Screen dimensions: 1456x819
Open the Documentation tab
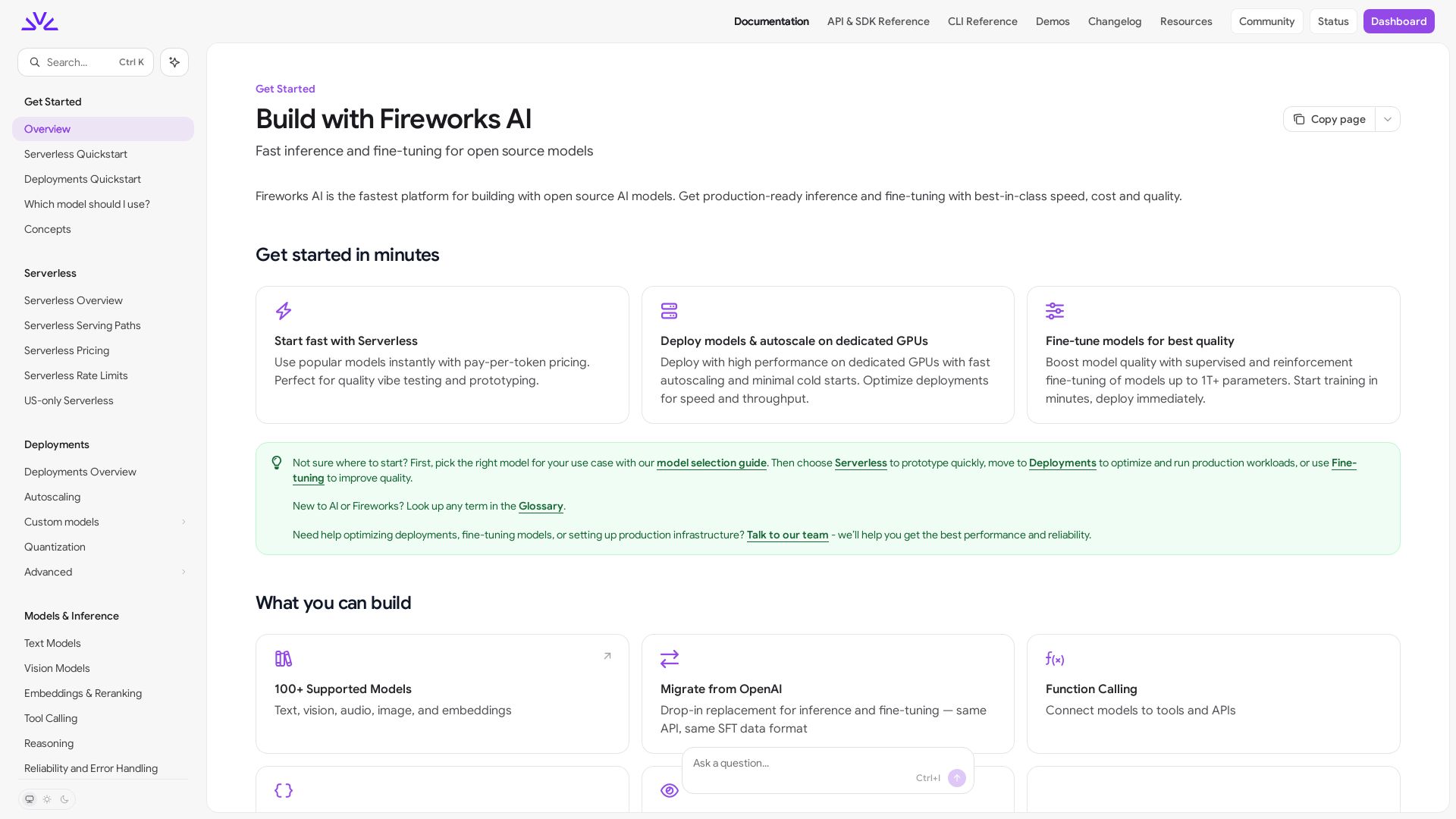[771, 21]
